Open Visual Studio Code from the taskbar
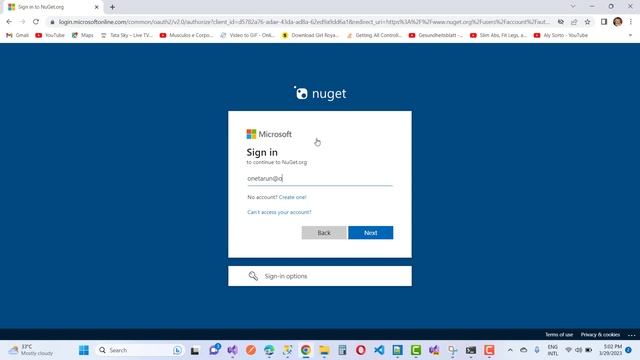 [379, 350]
